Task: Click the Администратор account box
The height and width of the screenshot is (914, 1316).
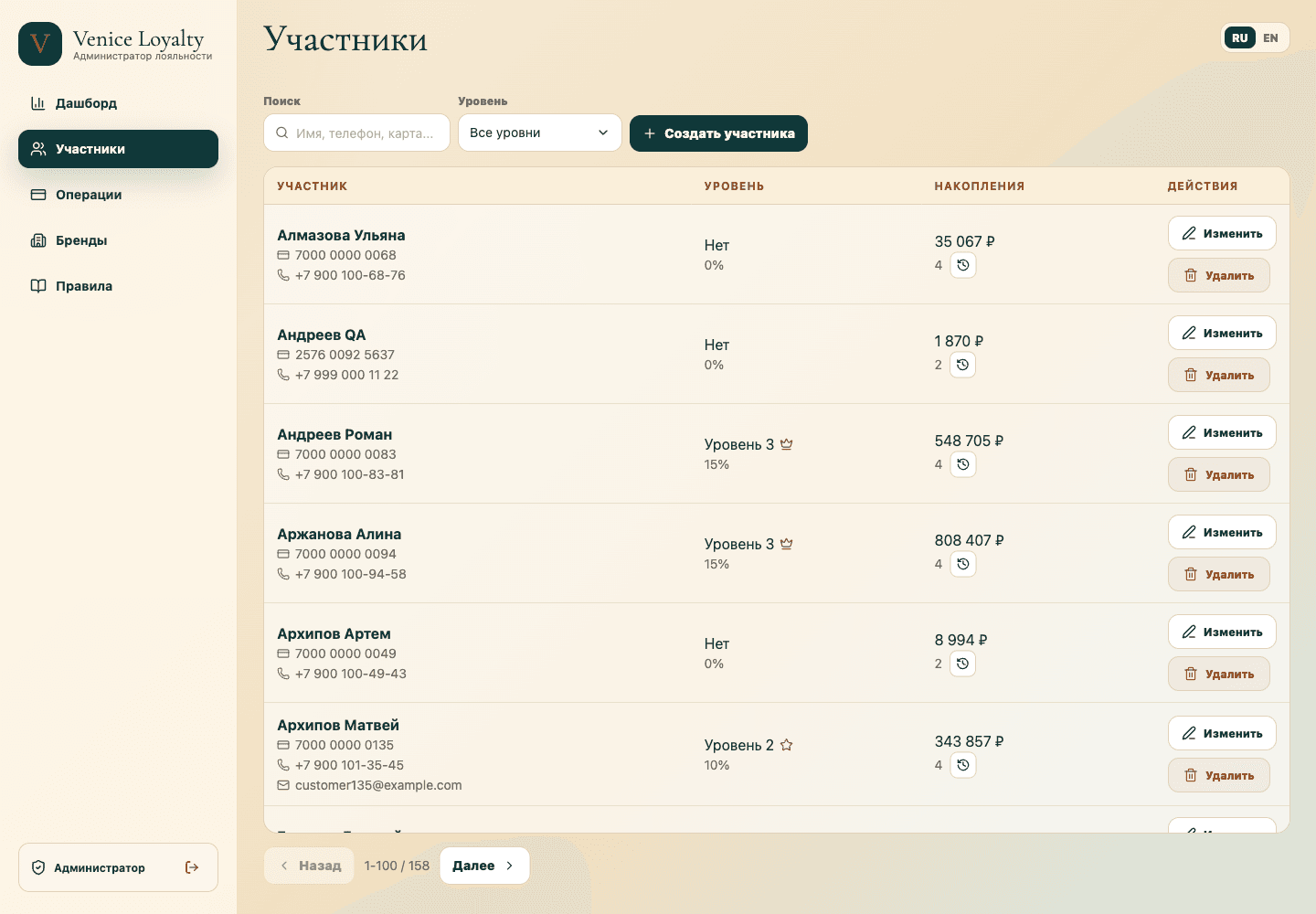Action: point(118,867)
